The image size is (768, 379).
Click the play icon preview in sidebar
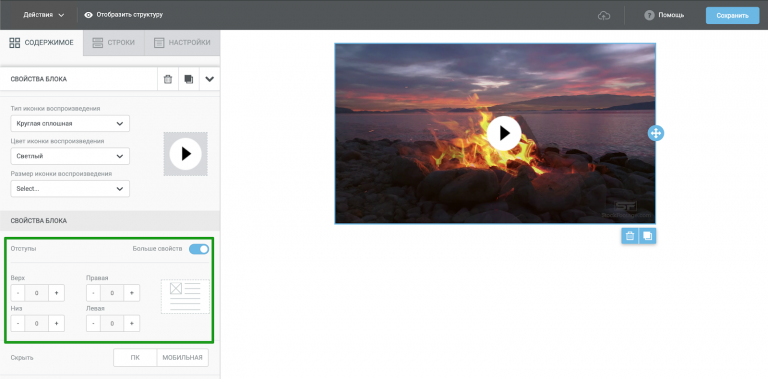pyautogui.click(x=186, y=154)
